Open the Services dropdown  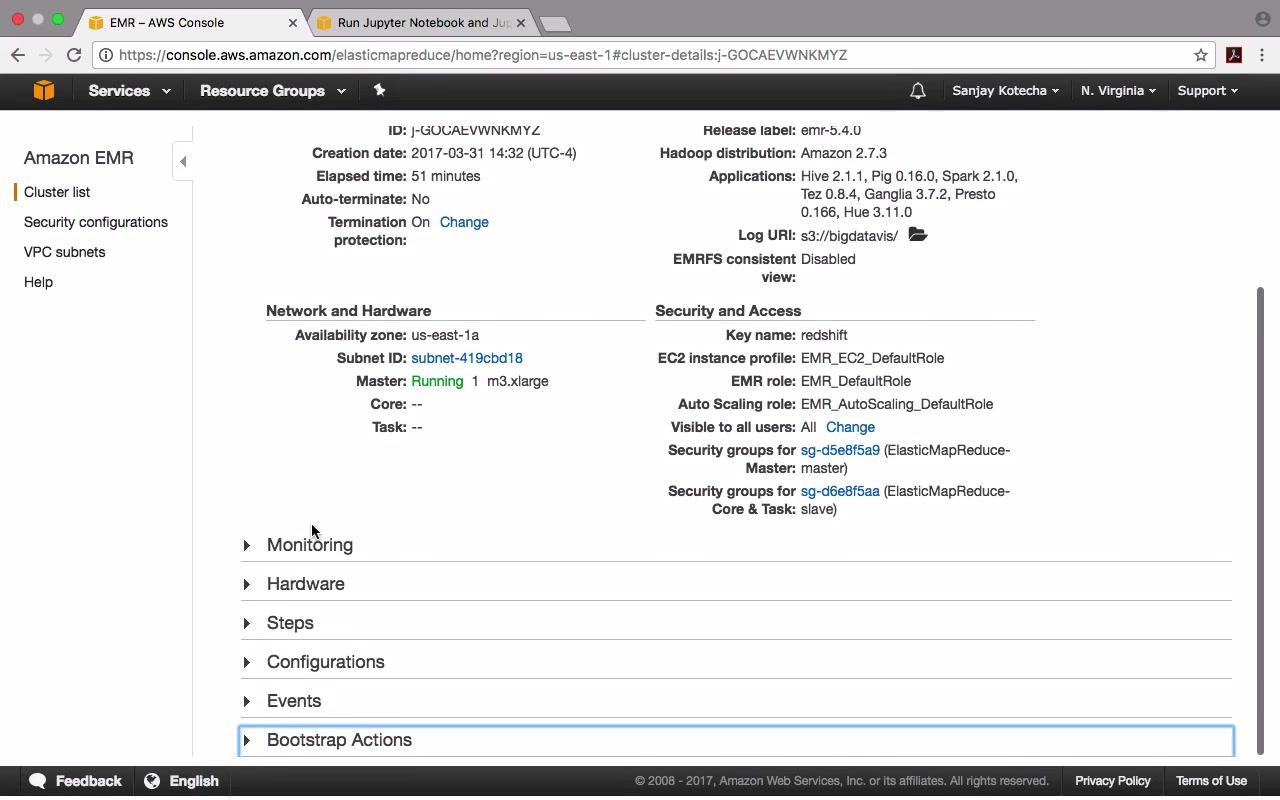[x=129, y=91]
